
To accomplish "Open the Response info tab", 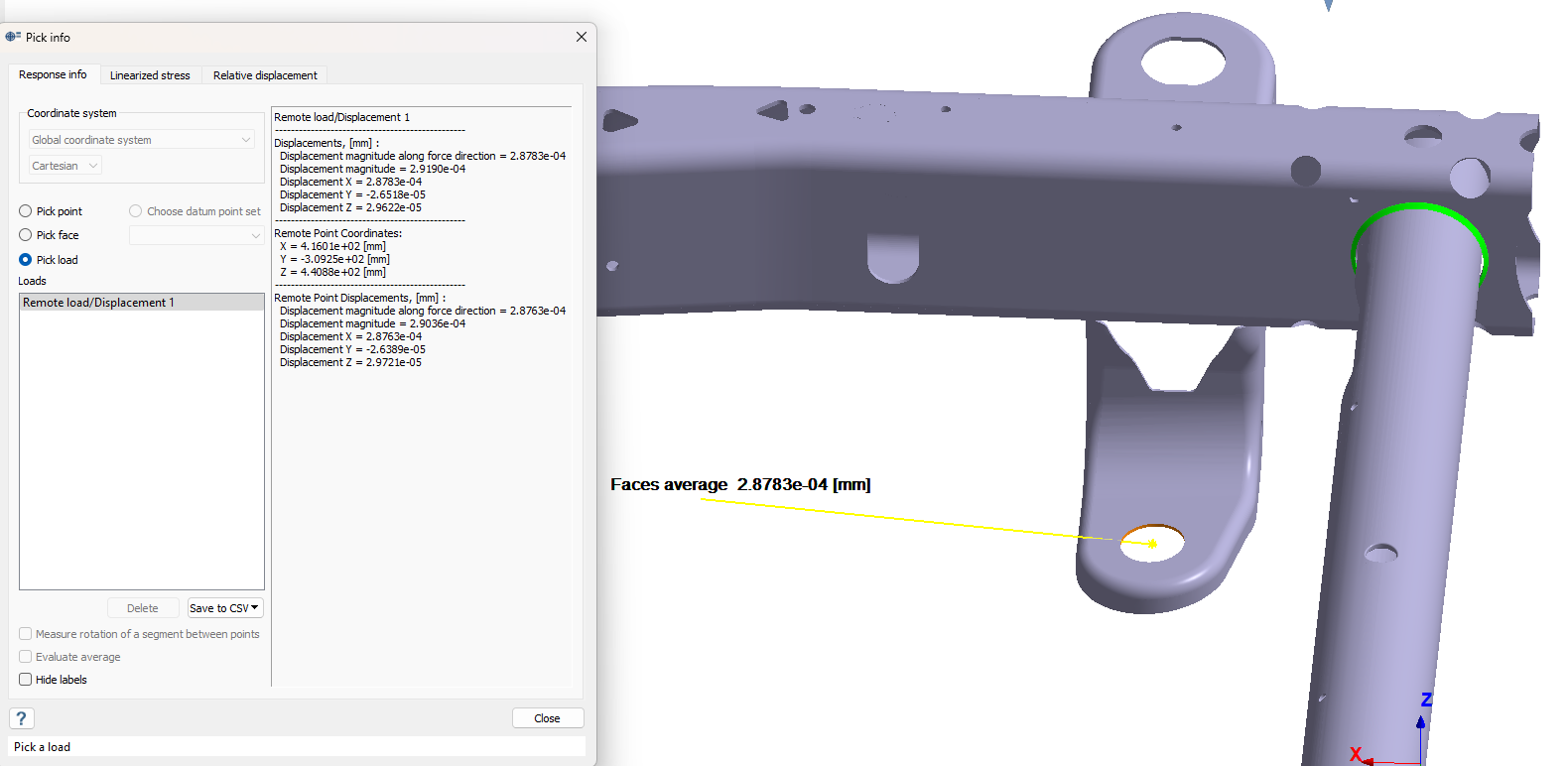I will pos(53,75).
